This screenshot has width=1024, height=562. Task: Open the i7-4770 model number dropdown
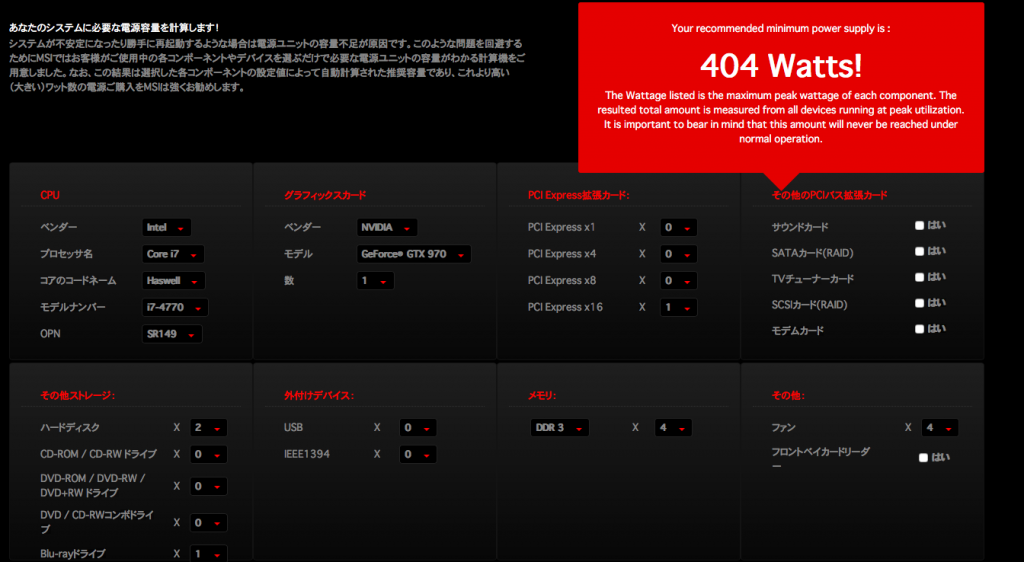coord(175,307)
